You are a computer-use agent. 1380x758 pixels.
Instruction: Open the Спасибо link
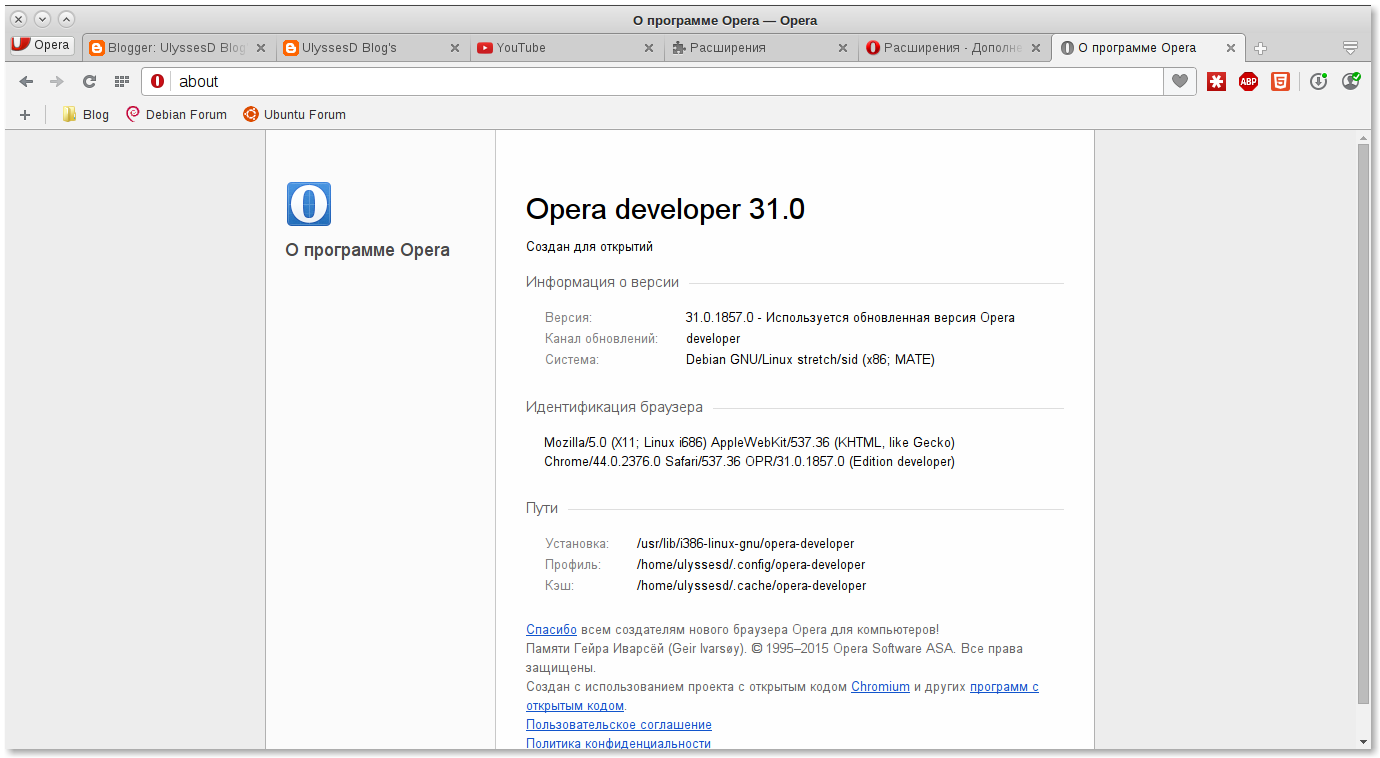tap(551, 629)
